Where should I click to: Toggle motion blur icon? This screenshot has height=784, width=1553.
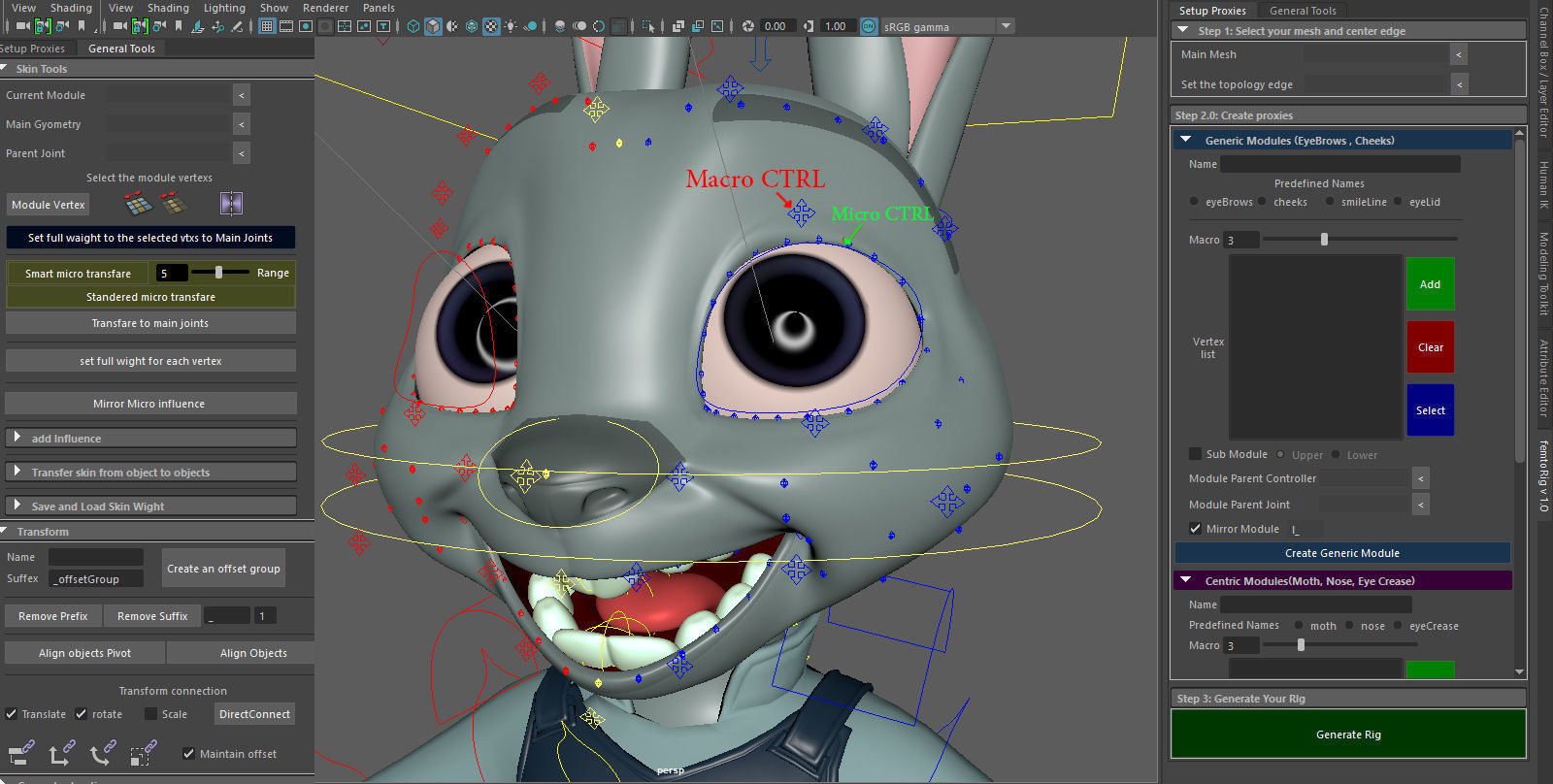(579, 26)
